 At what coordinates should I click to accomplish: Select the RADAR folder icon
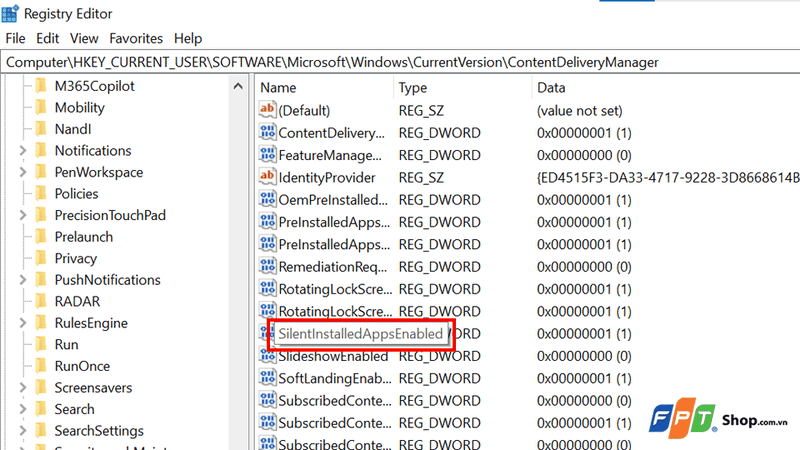[41, 301]
